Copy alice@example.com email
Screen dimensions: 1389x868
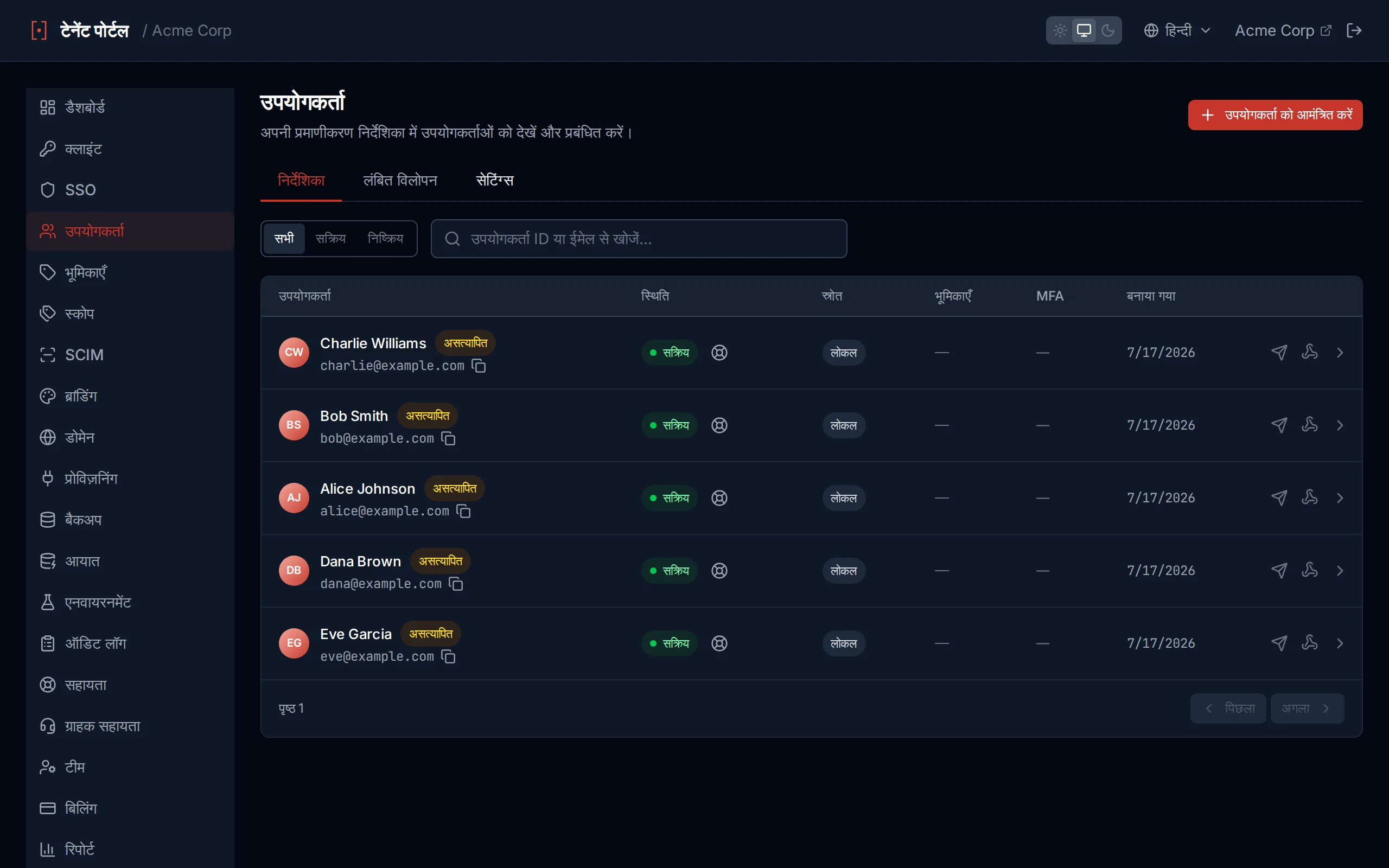tap(463, 511)
